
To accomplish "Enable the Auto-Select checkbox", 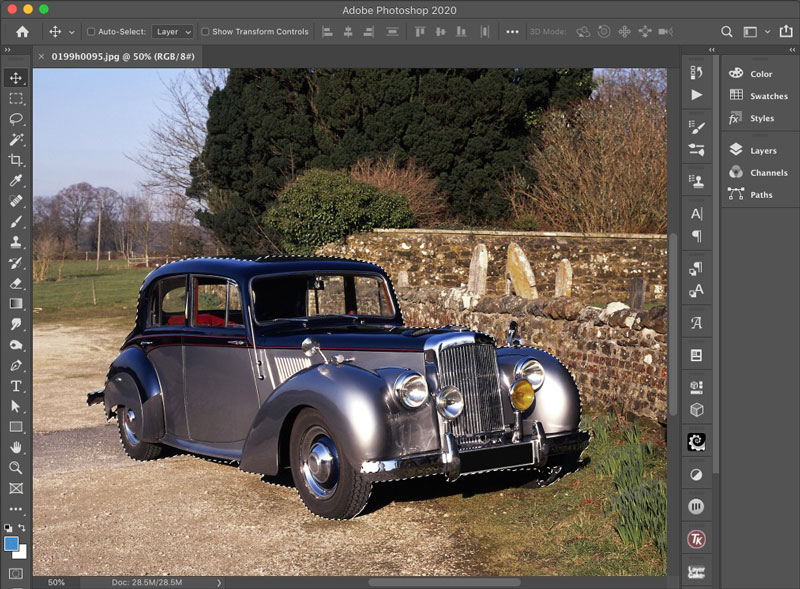I will [92, 32].
